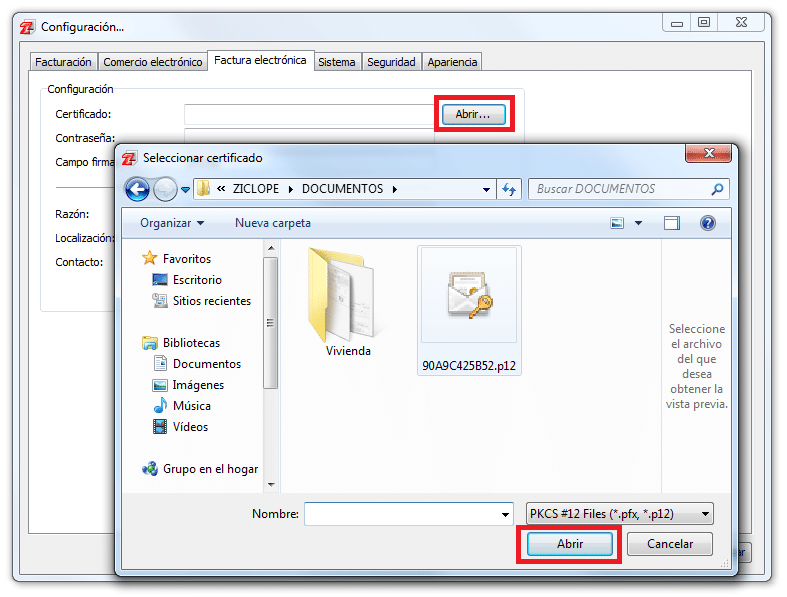Screen dimensions: 787x597
Task: Expand the Organizar menu
Action: pyautogui.click(x=171, y=223)
